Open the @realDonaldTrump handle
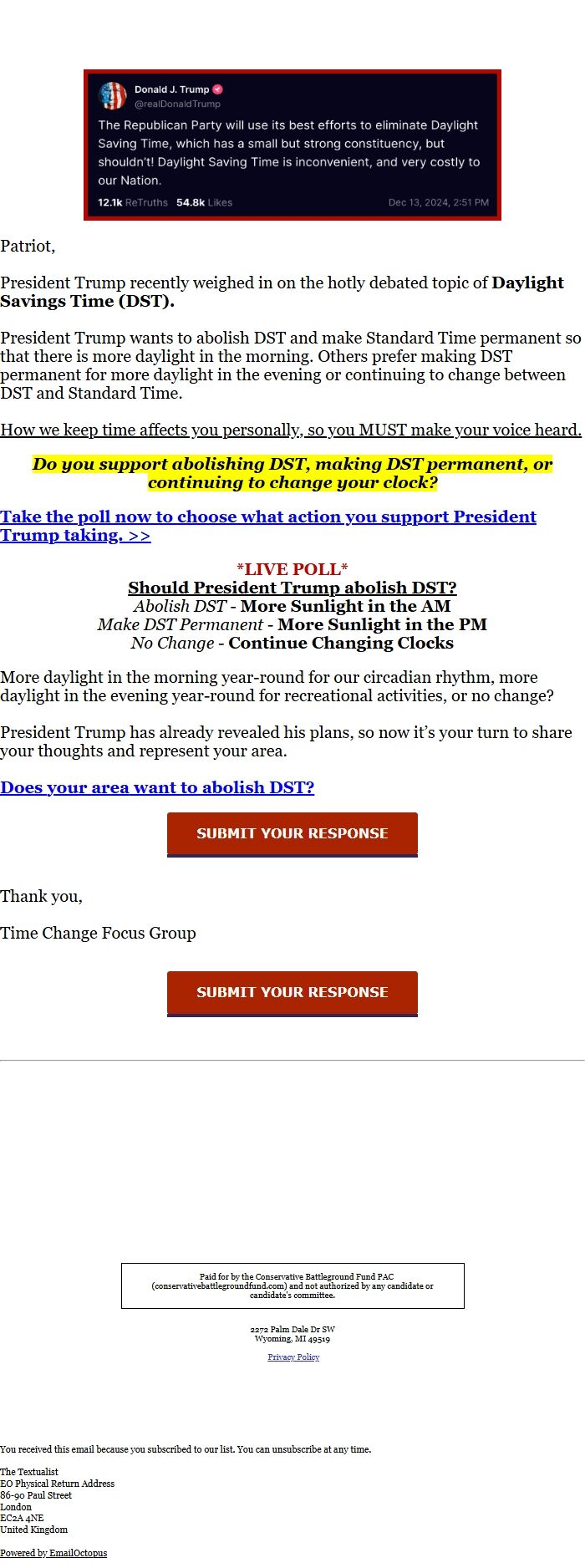 (x=175, y=103)
